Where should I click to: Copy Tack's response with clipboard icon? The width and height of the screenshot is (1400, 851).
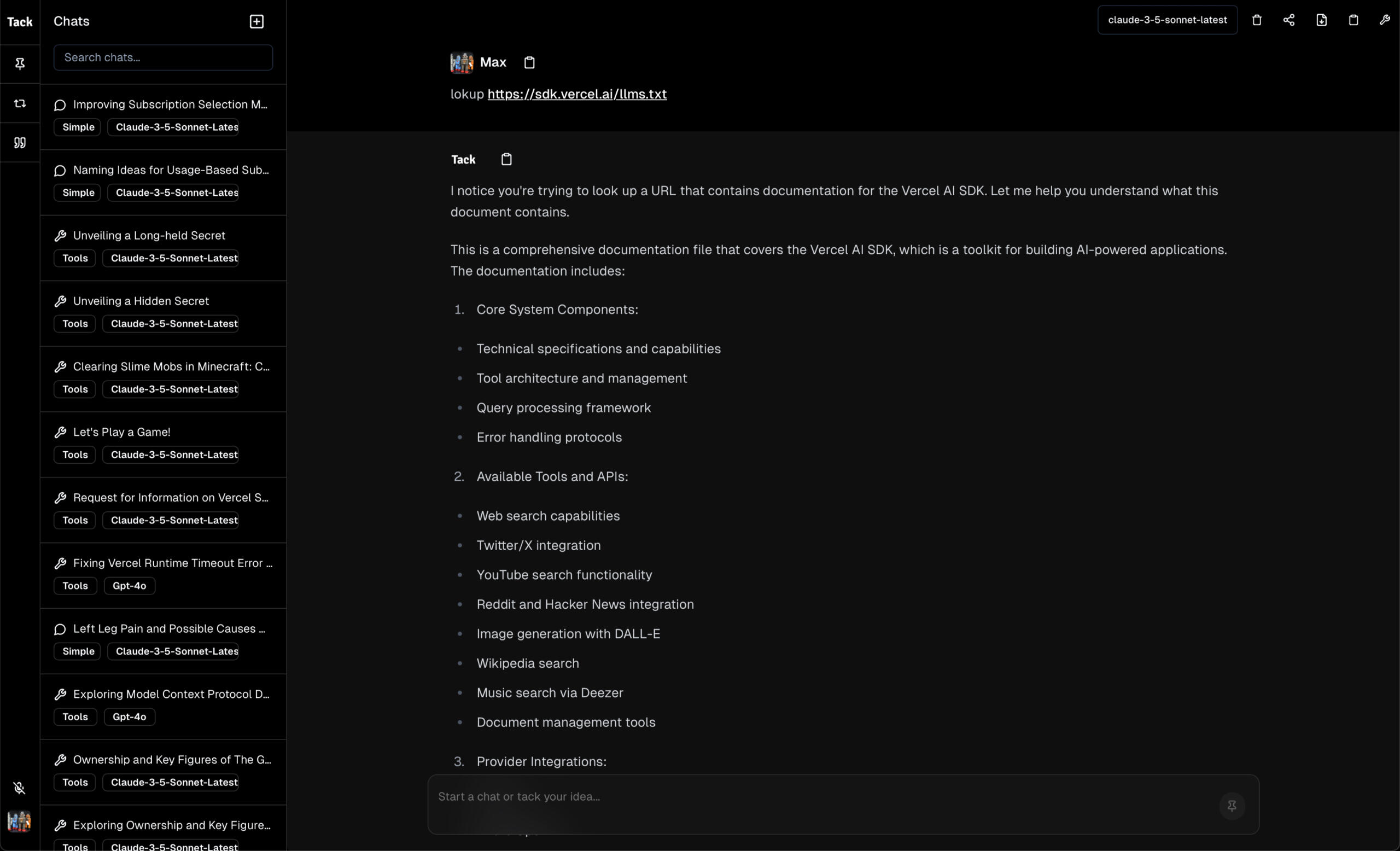click(x=506, y=160)
